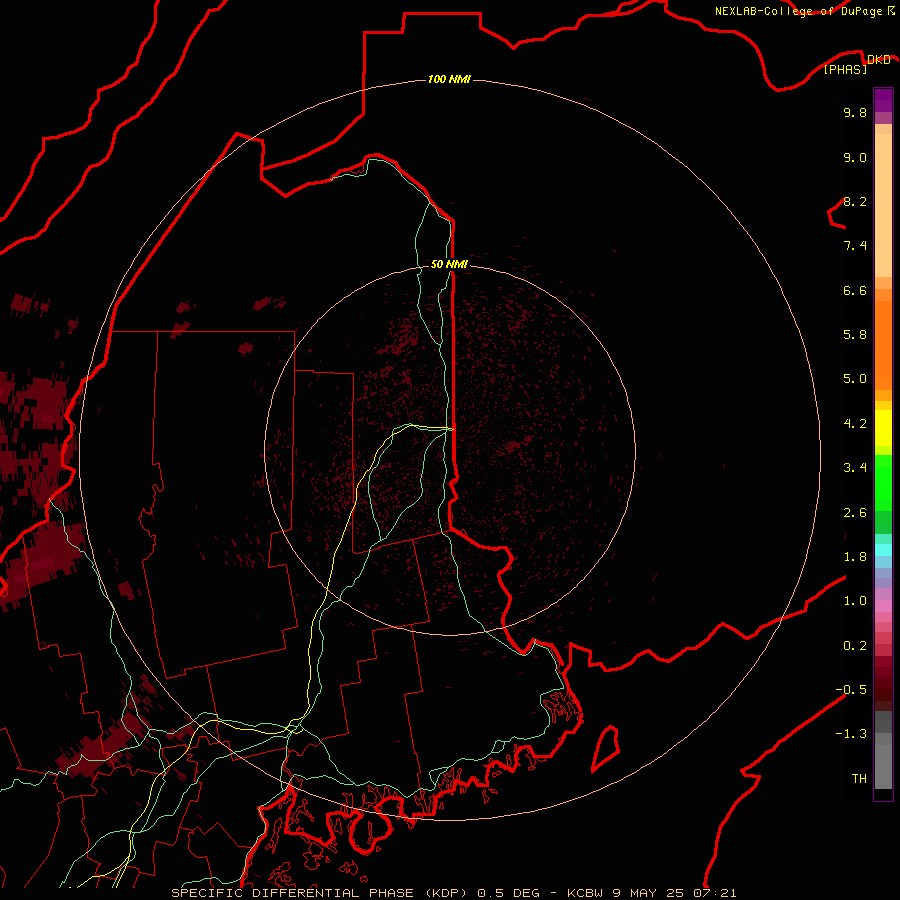
Task: Click the purple top segment of color bar
Action: [883, 100]
